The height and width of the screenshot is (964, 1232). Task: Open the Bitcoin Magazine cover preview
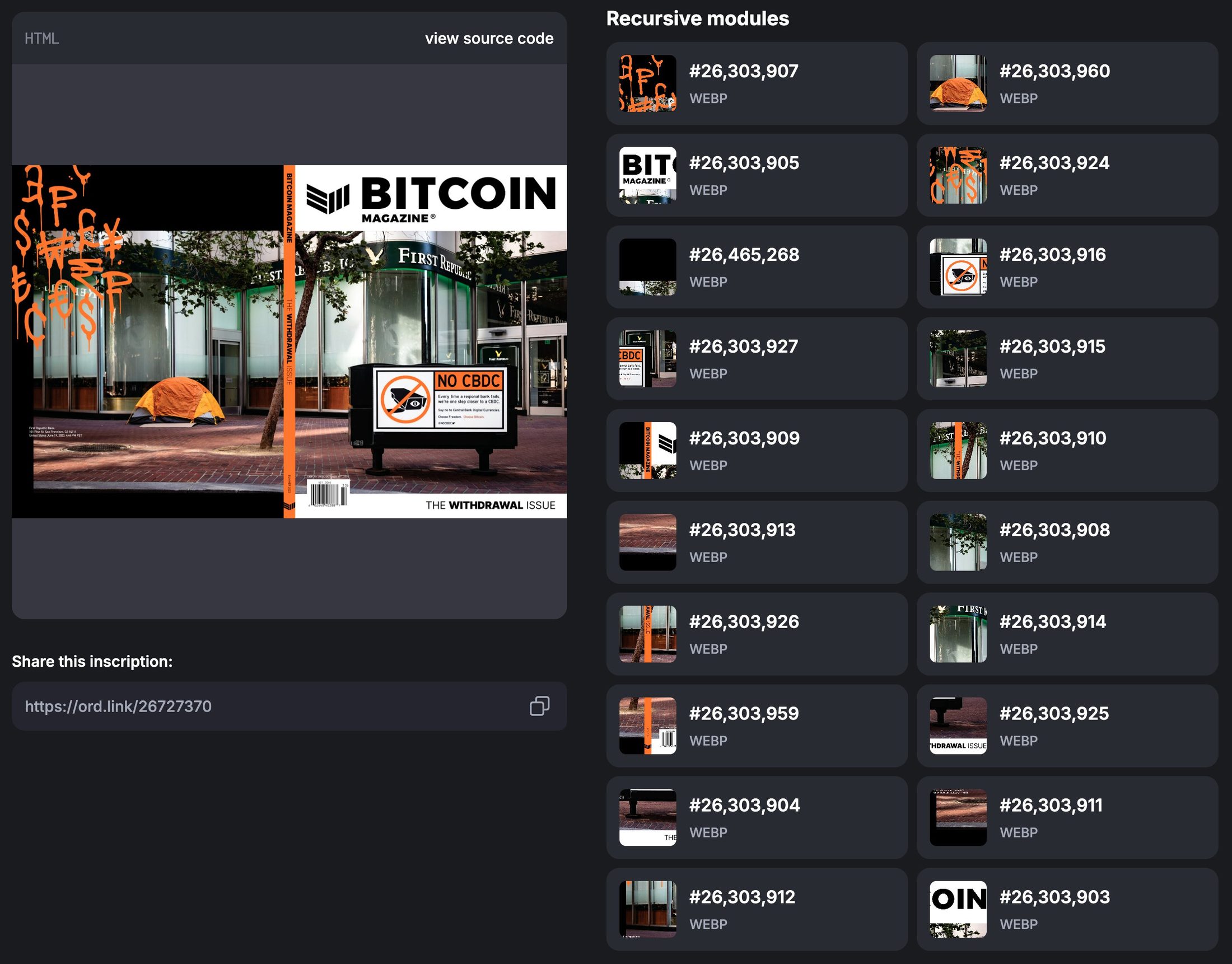coord(289,341)
